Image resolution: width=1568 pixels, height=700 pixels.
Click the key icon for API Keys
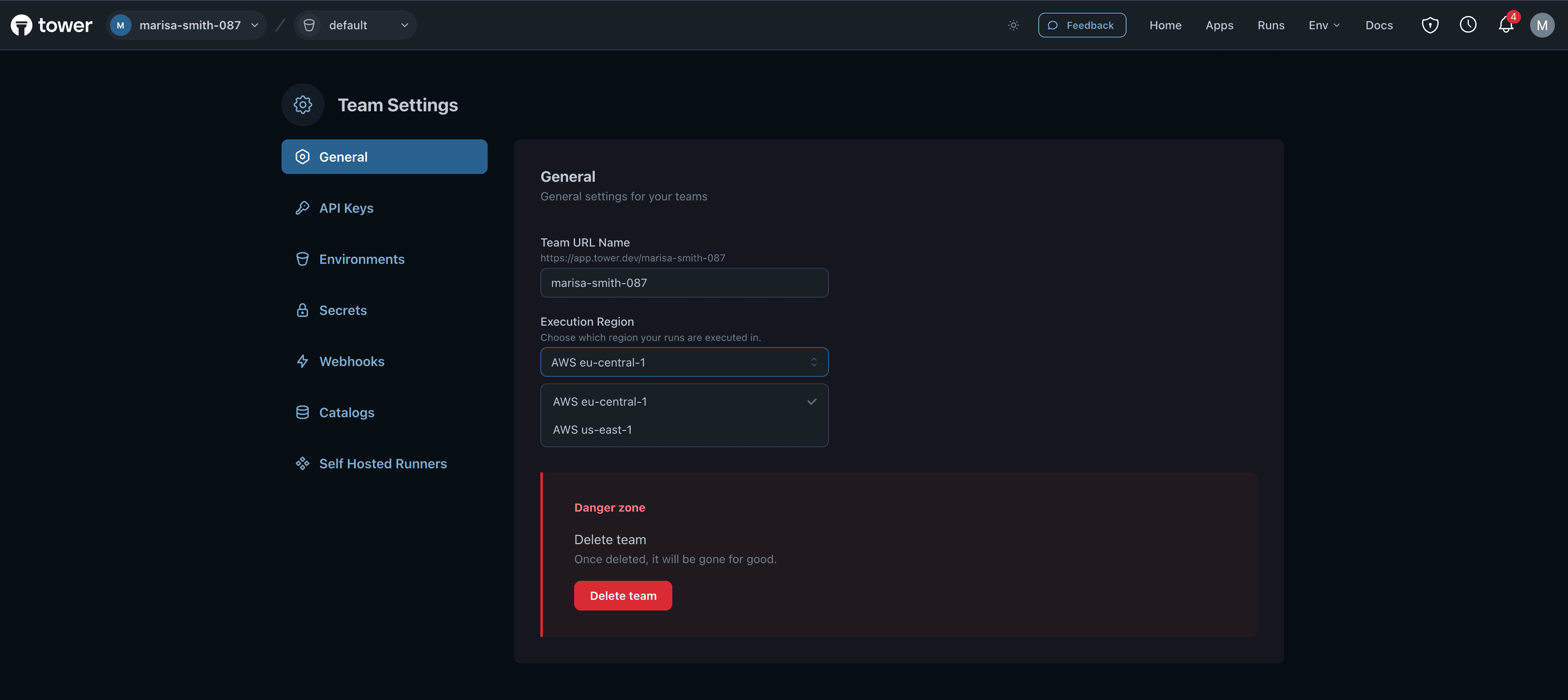[302, 208]
